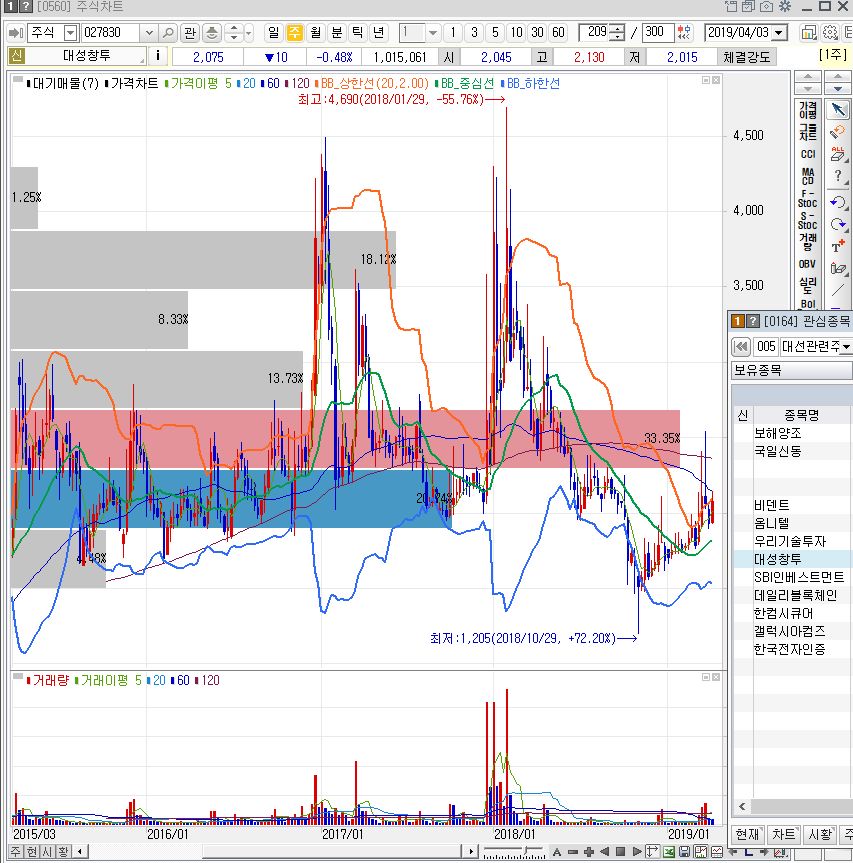Click the 005 group number field
853x863 pixels.
pyautogui.click(x=766, y=346)
